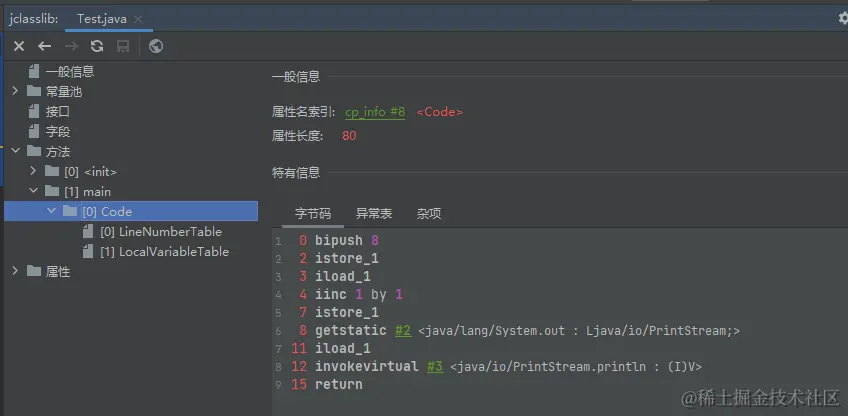The image size is (848, 416).
Task: Collapse the [1] main method node
Action: 34,191
